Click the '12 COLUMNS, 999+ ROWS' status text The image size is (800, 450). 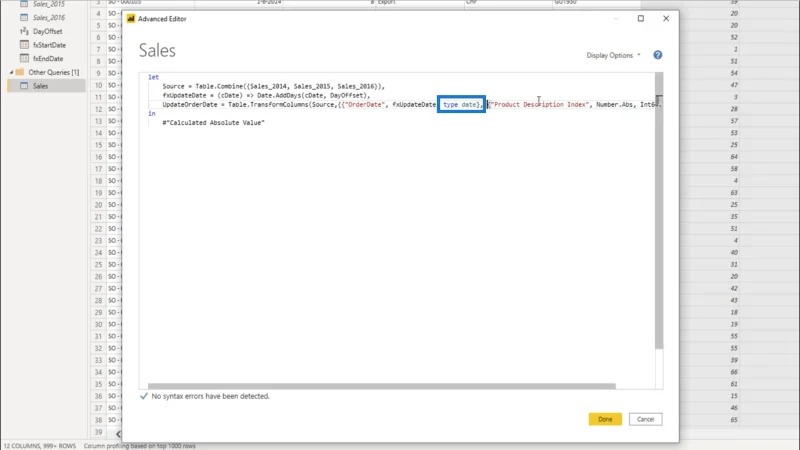click(40, 446)
